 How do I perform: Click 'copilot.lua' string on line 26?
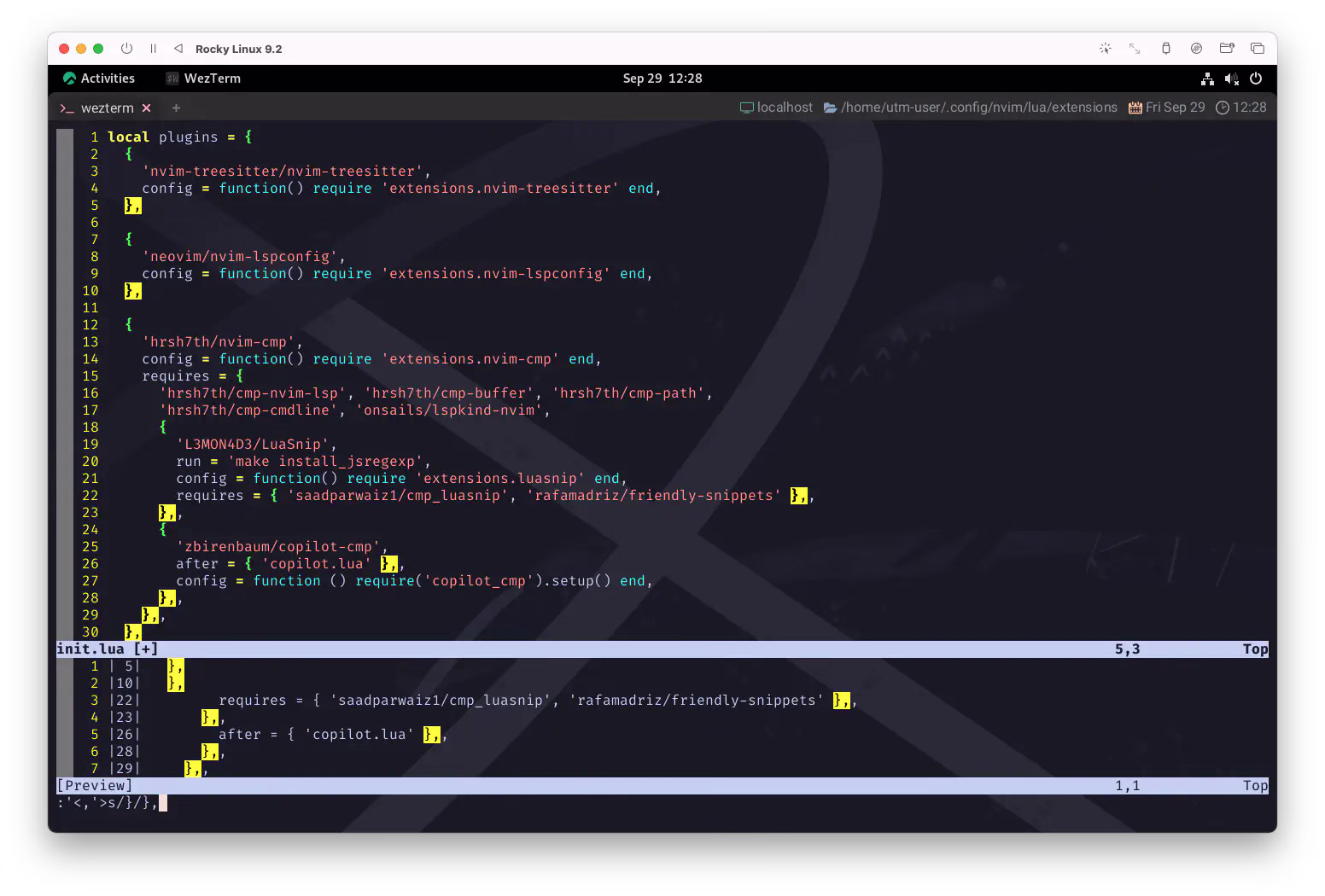point(317,564)
